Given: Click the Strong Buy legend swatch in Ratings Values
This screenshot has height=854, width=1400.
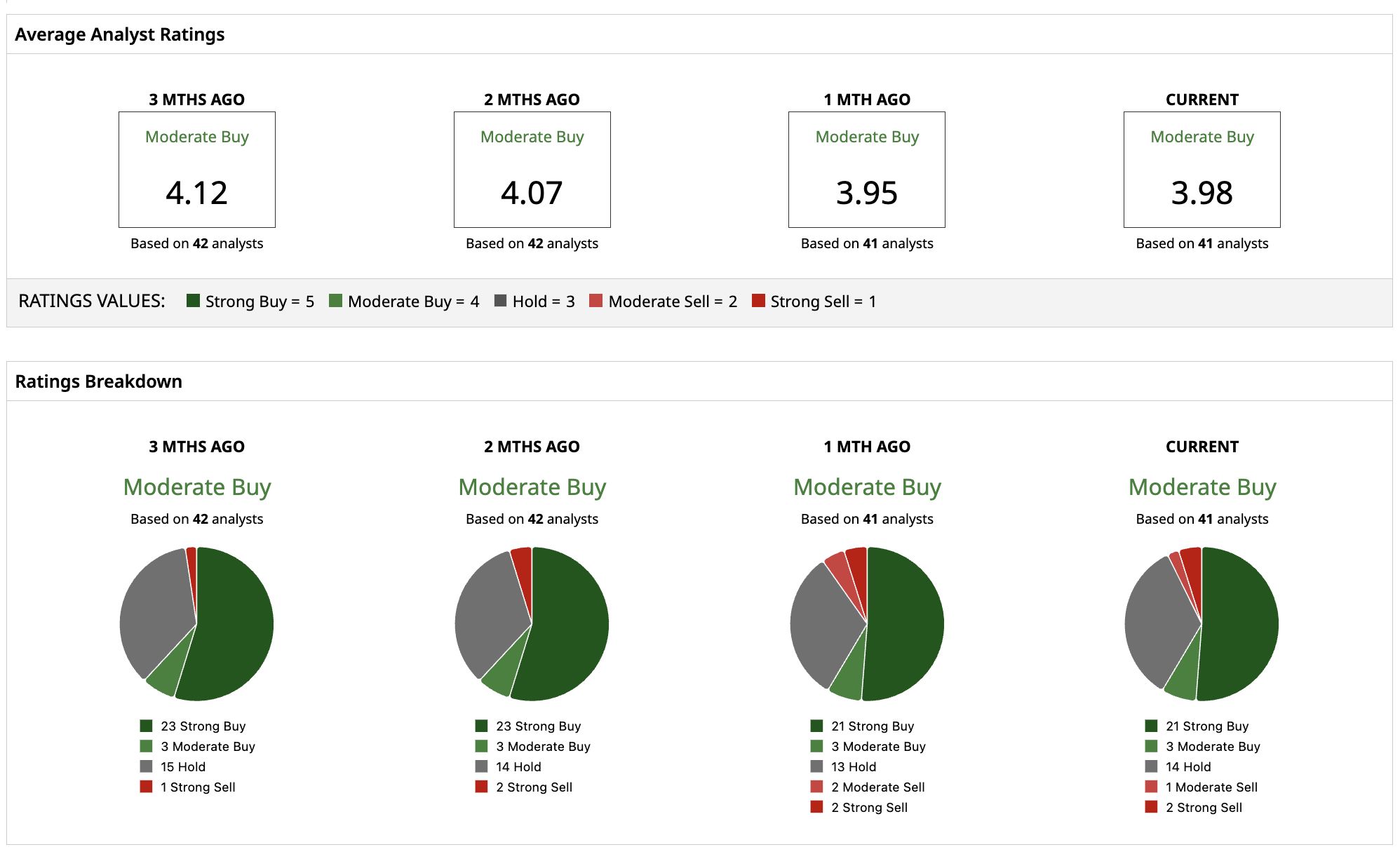Looking at the screenshot, I should (x=193, y=301).
